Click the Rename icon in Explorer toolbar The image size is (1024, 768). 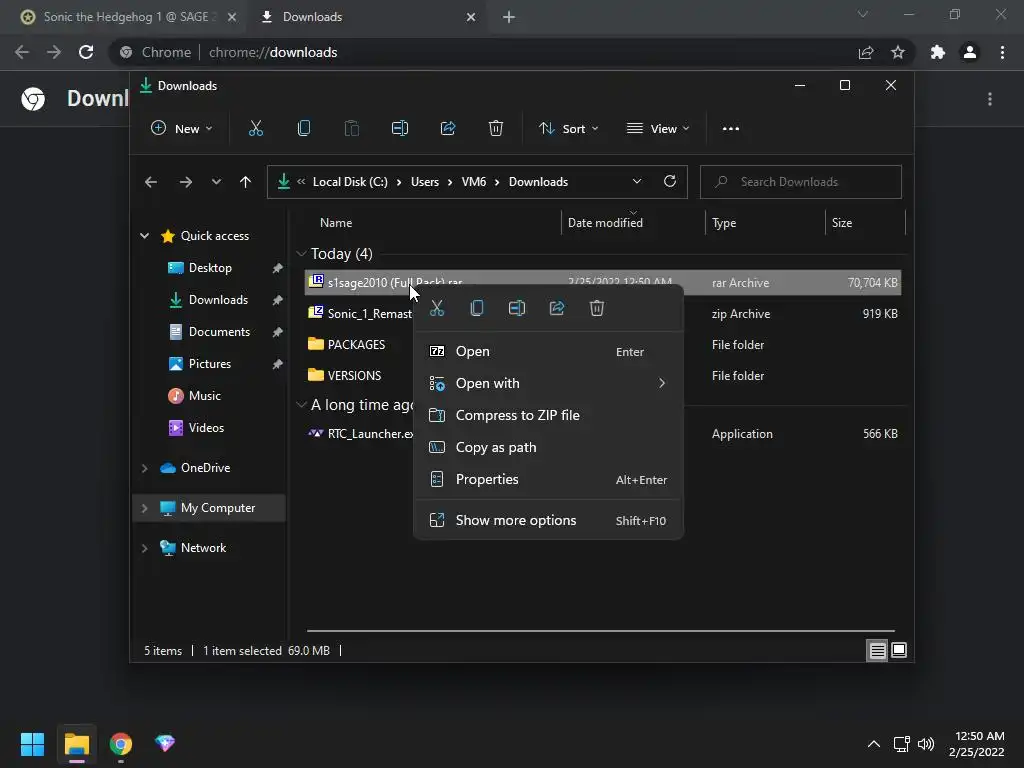pyautogui.click(x=400, y=129)
